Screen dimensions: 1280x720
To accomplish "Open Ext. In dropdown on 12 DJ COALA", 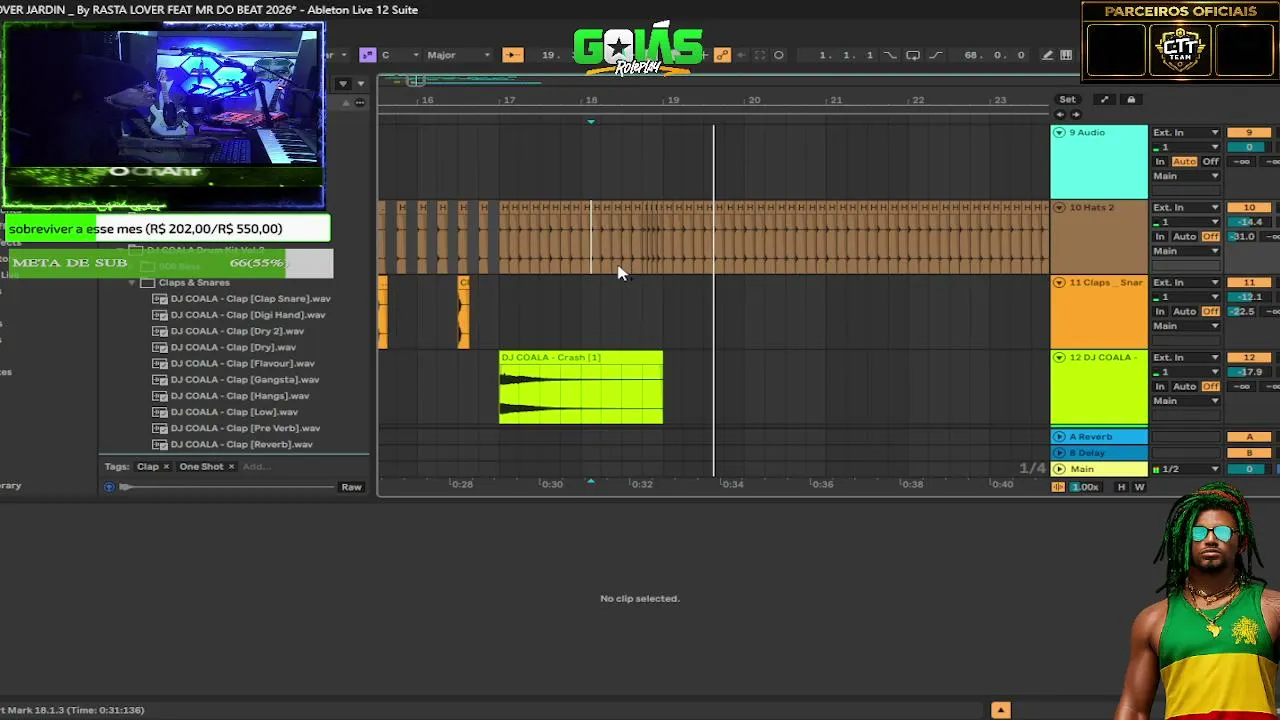I will (1186, 357).
